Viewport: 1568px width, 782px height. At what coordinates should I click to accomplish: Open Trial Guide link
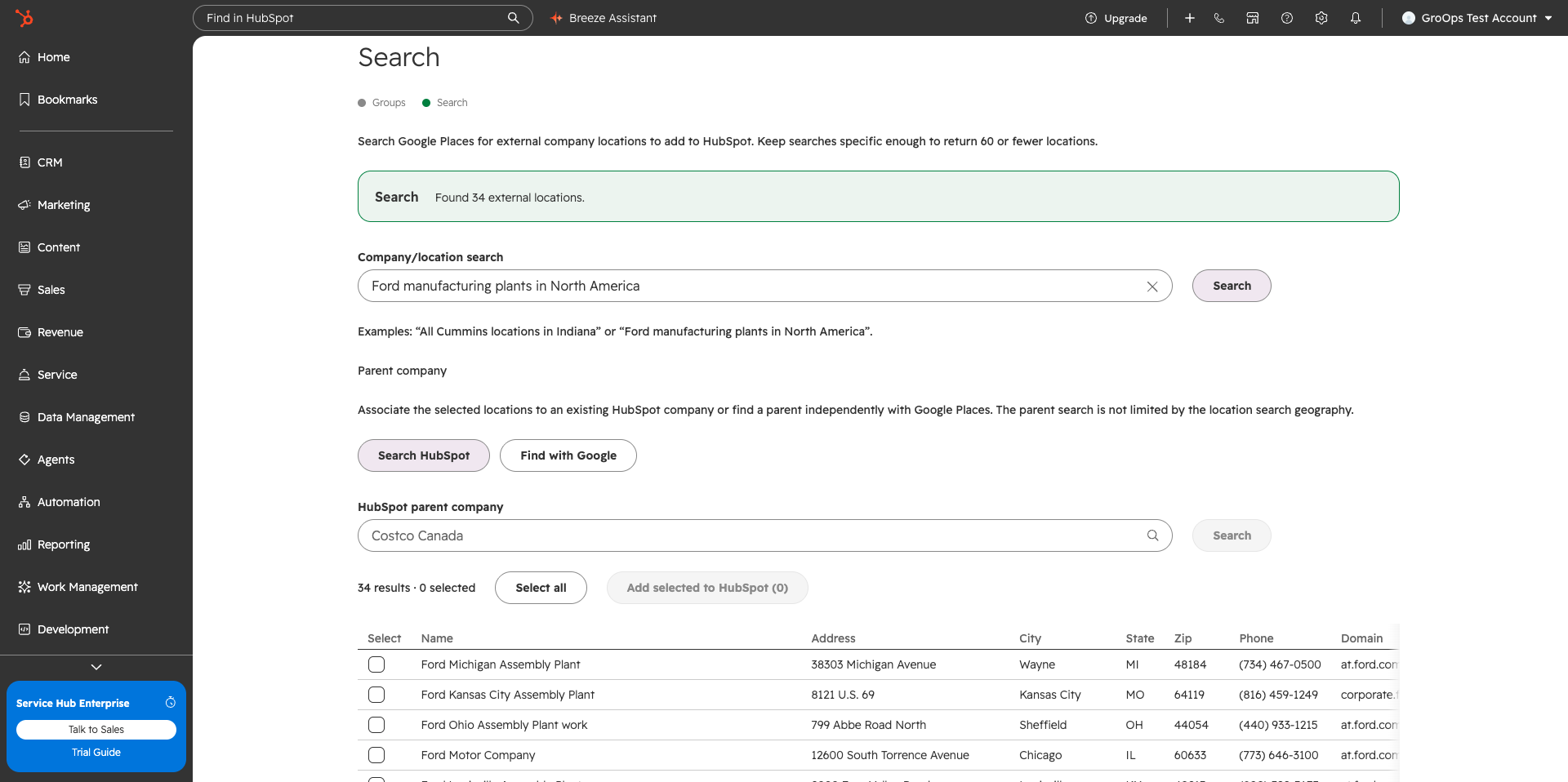click(96, 753)
